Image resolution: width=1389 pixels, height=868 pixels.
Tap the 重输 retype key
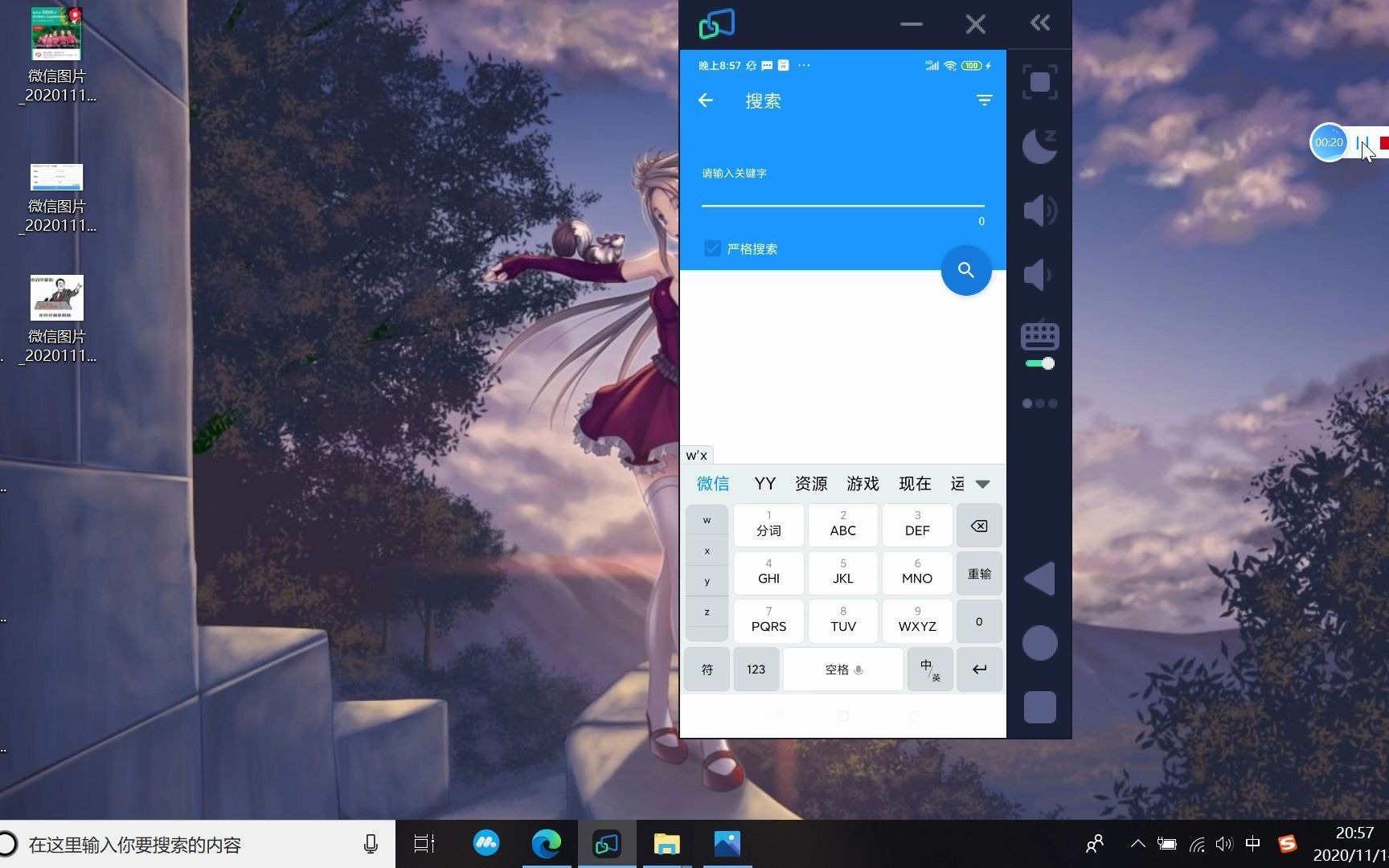[979, 573]
